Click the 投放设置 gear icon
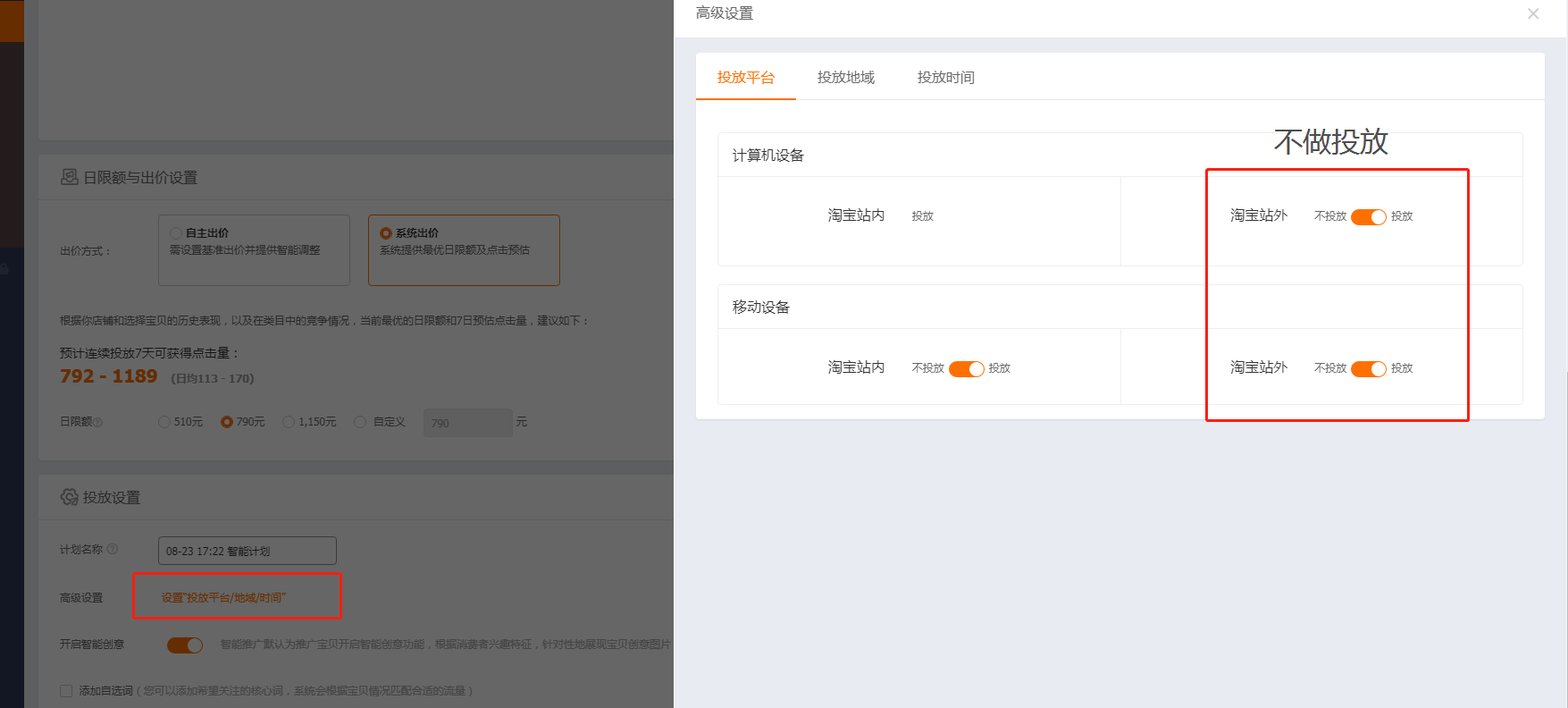Image resolution: width=1568 pixels, height=708 pixels. pyautogui.click(x=69, y=497)
